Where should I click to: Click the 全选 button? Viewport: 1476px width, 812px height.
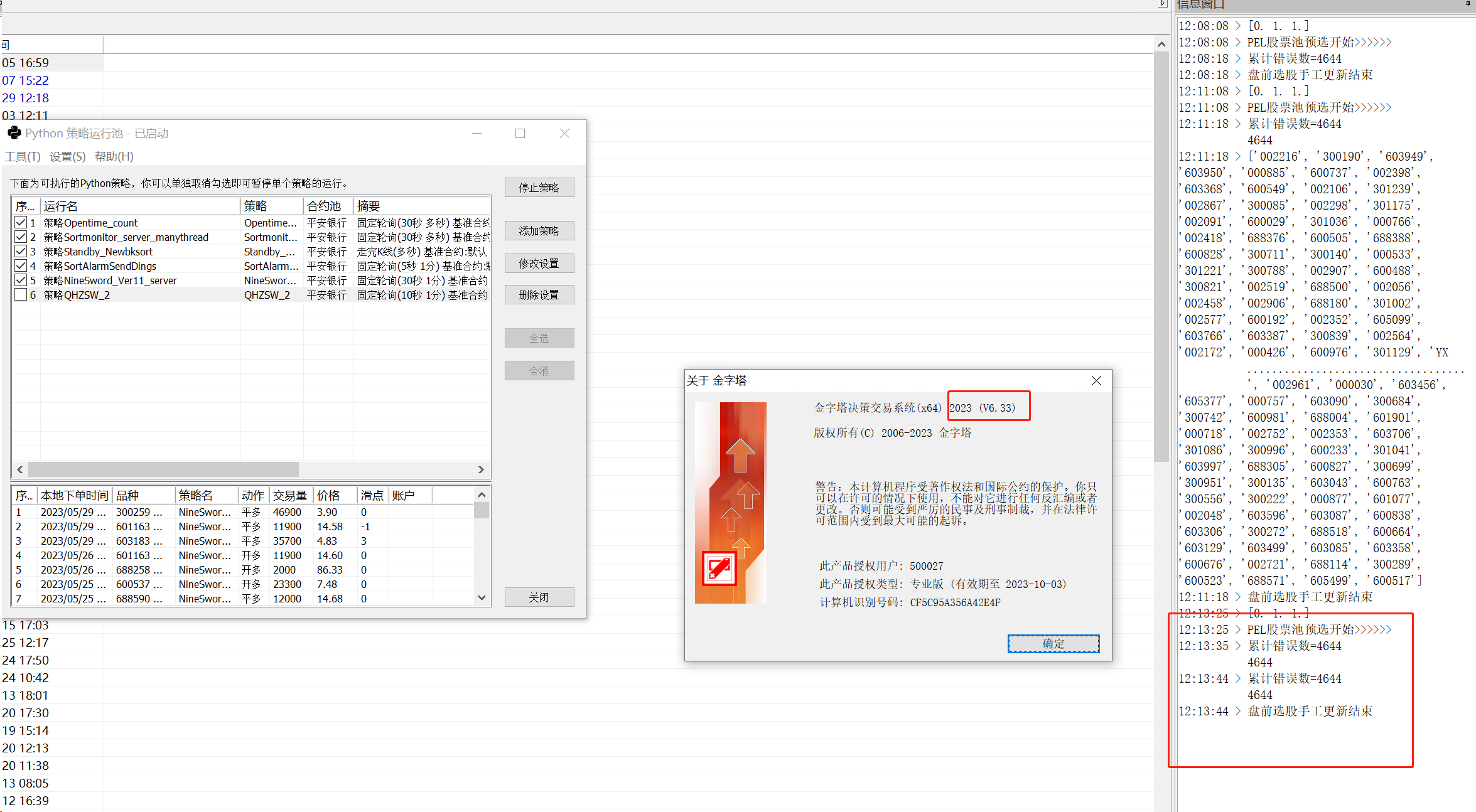coord(539,338)
